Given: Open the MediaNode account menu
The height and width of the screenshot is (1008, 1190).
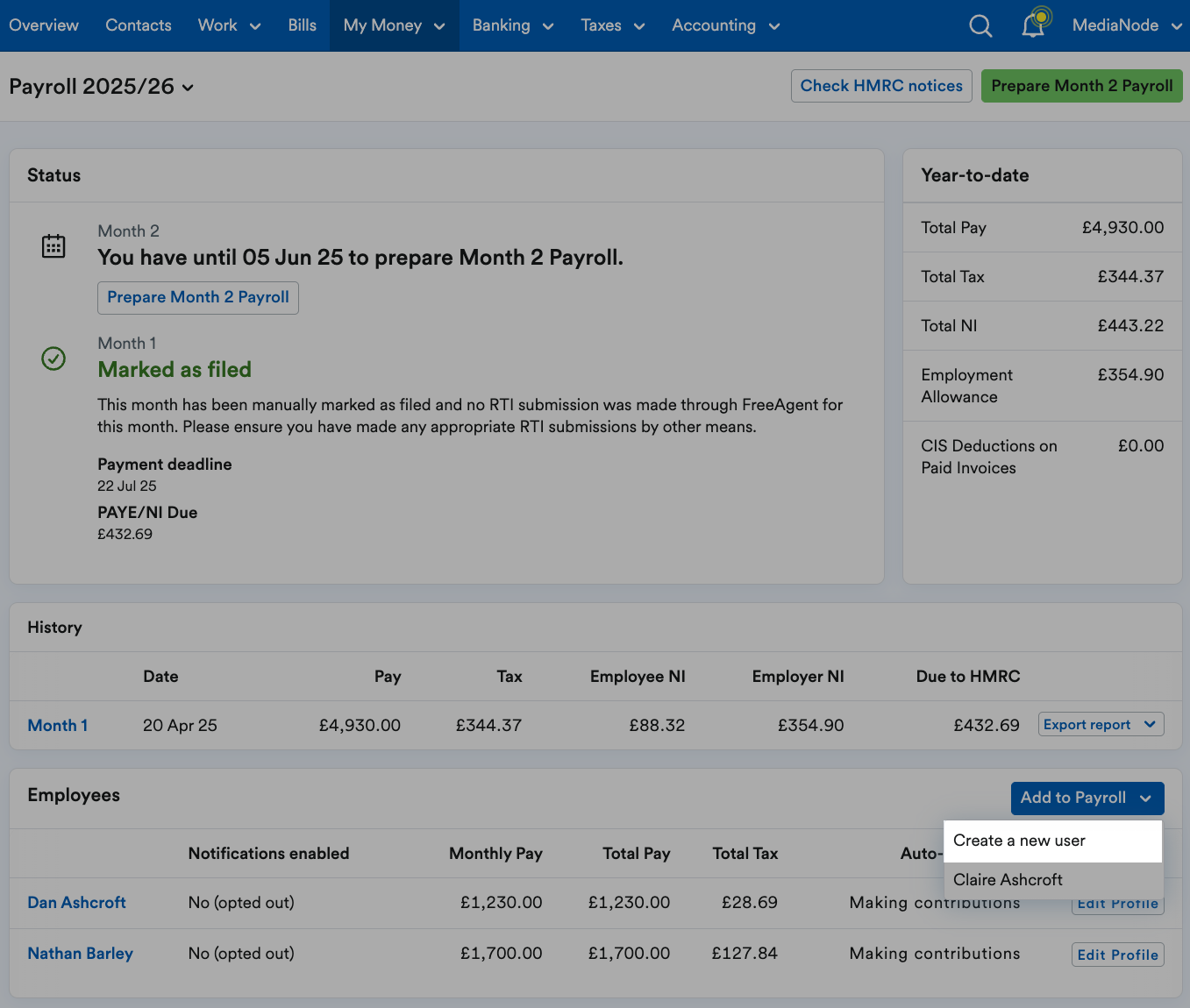Looking at the screenshot, I should [1126, 26].
